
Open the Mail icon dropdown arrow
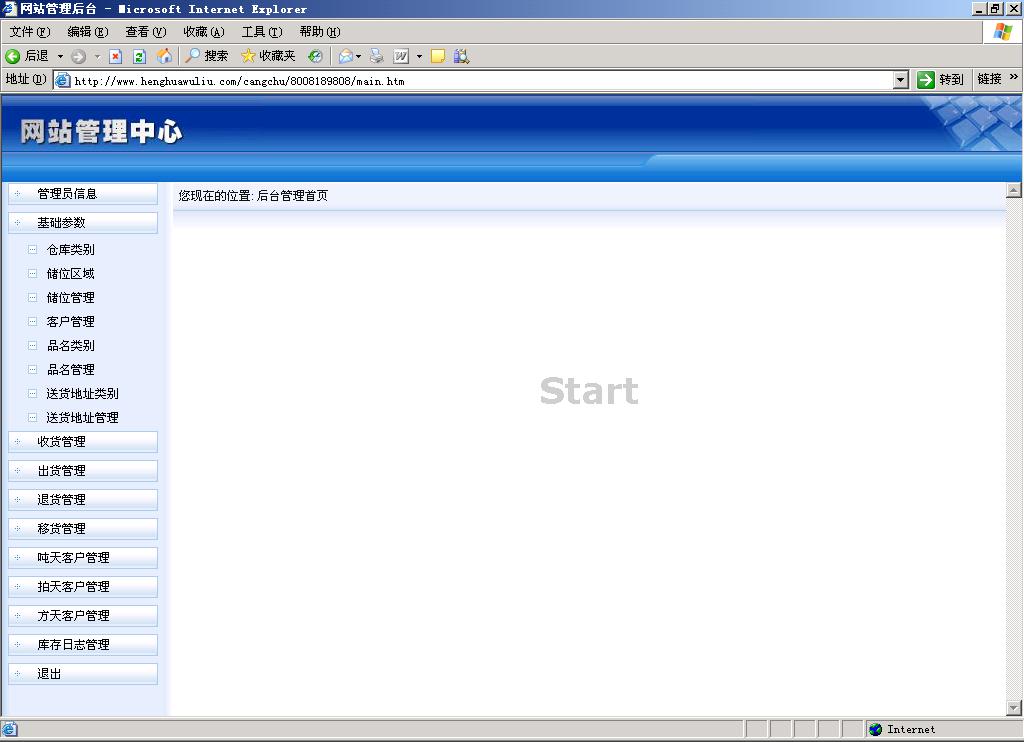359,56
